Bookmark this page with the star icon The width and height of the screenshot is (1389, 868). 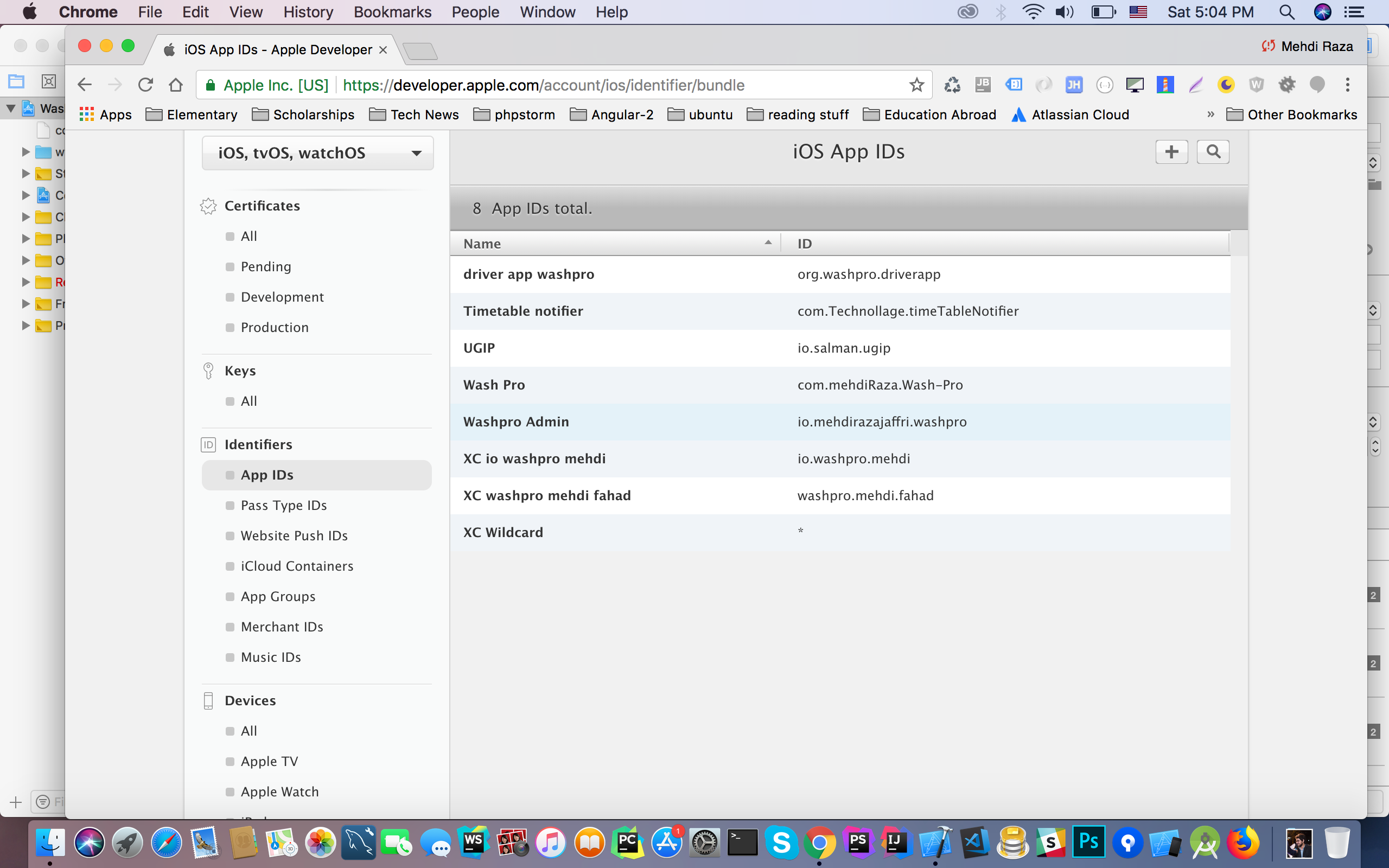pos(916,85)
